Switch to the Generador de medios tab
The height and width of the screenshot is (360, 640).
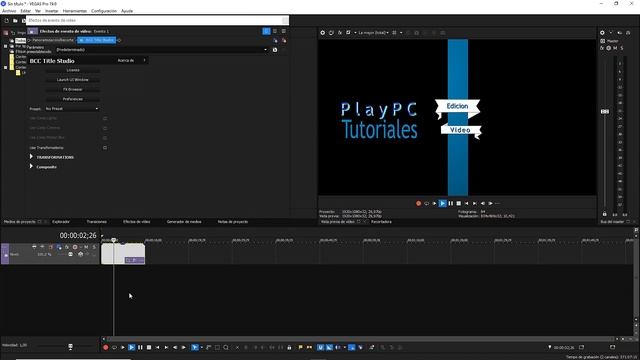184,222
